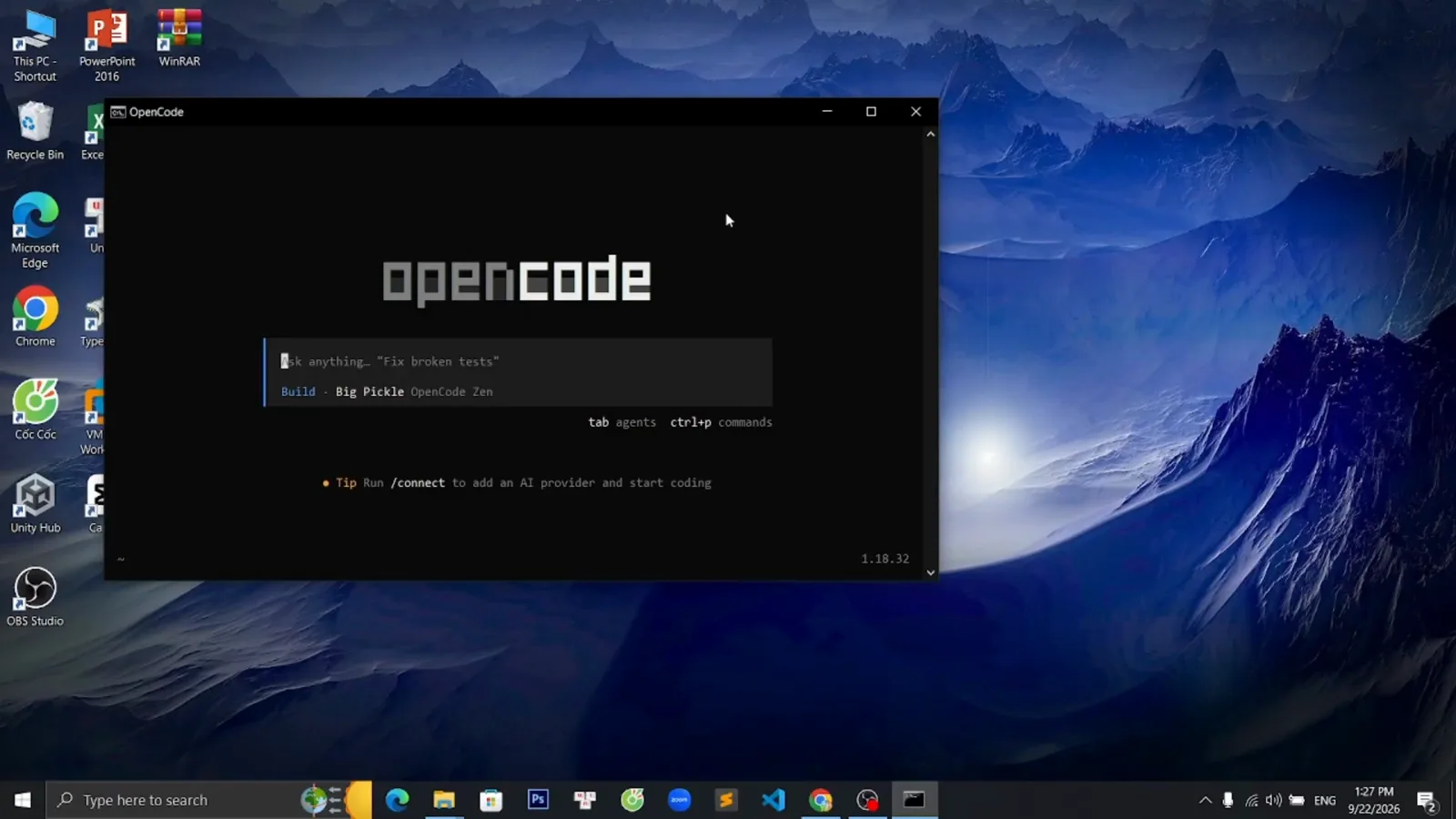Open Photoshop from the taskbar

[538, 800]
